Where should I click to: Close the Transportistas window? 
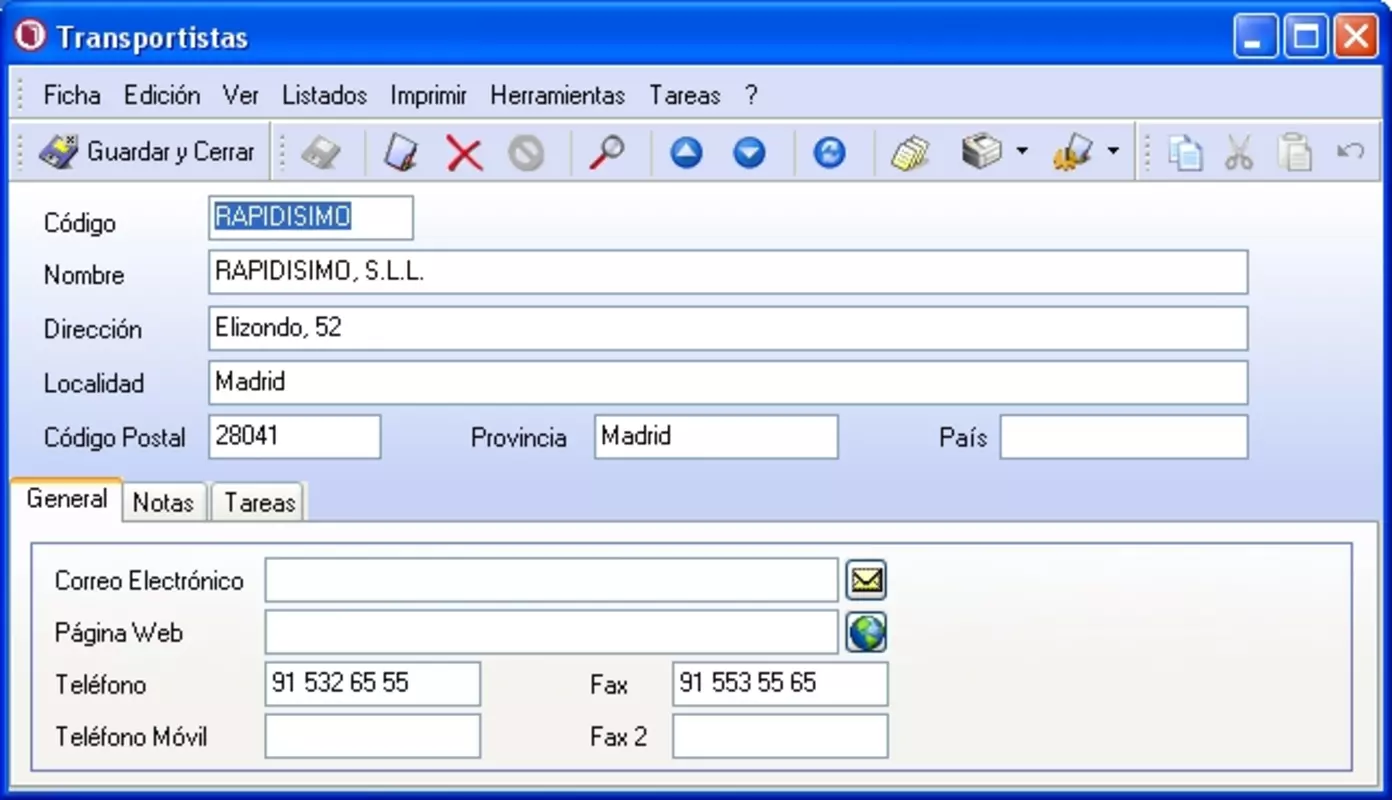[1356, 37]
